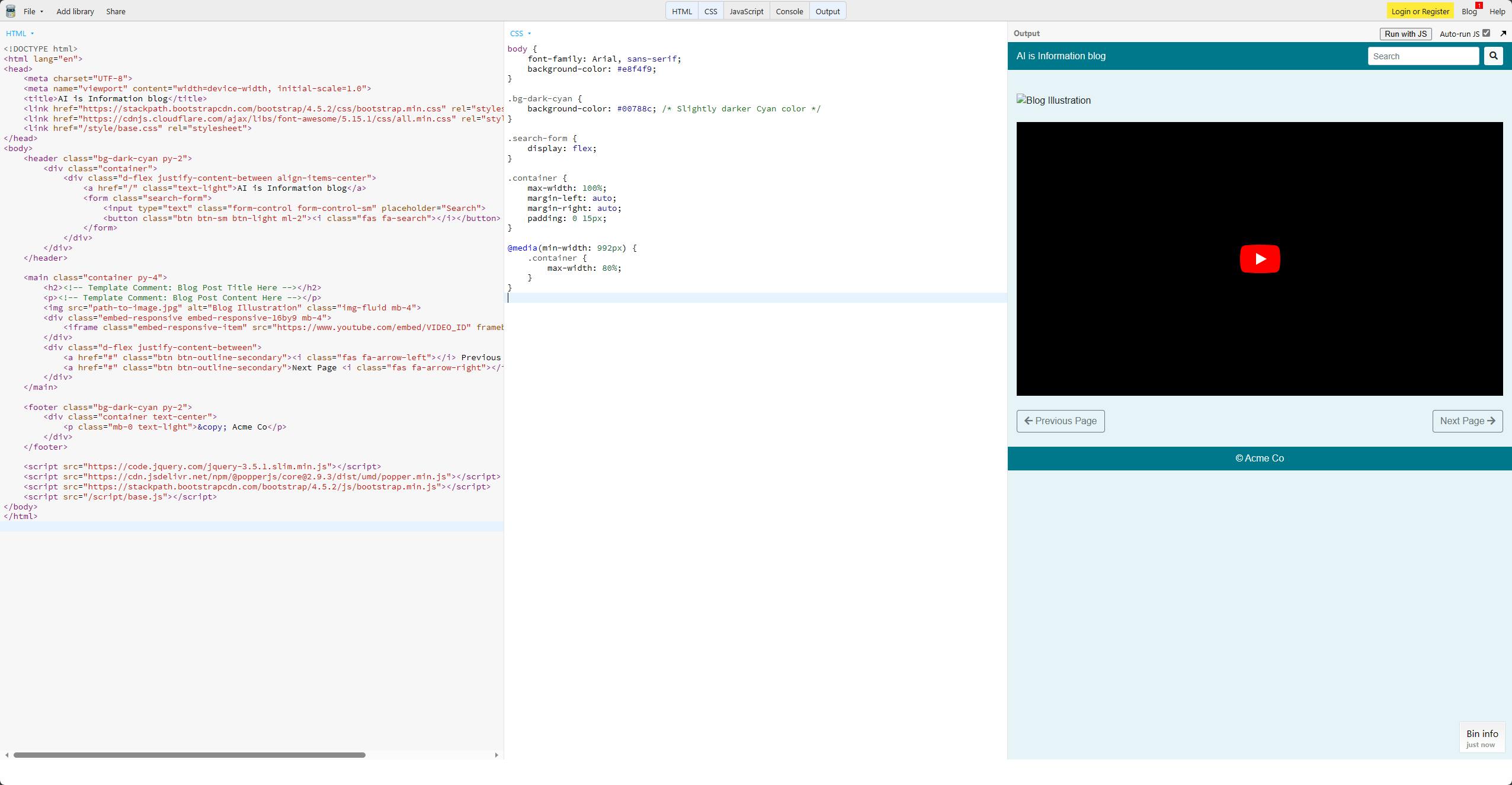Click the font-family declaration in CSS
The width and height of the screenshot is (1512, 785).
tap(604, 59)
